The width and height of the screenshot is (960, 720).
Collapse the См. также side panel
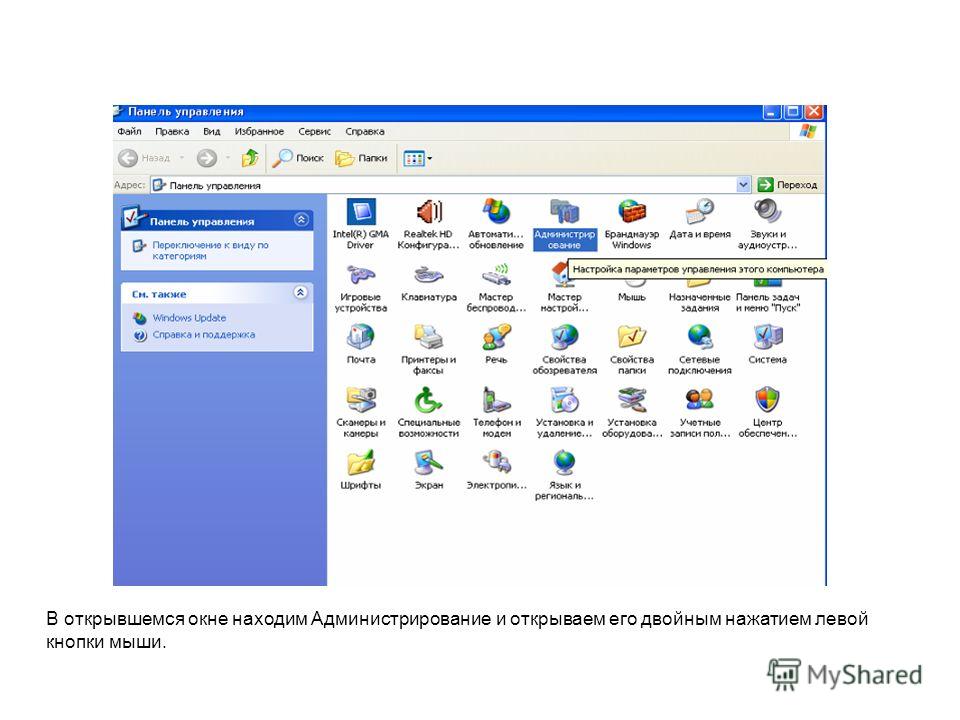tap(301, 293)
